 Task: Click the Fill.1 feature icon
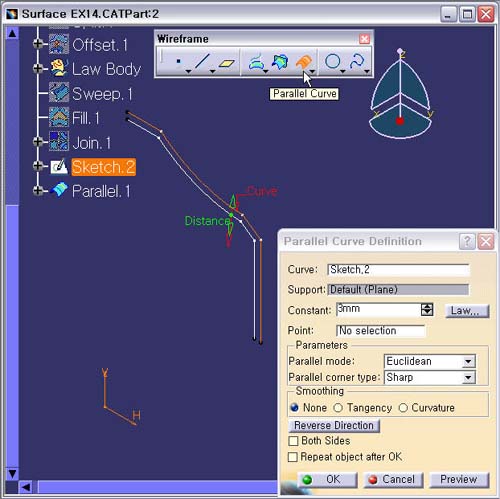pyautogui.click(x=59, y=117)
